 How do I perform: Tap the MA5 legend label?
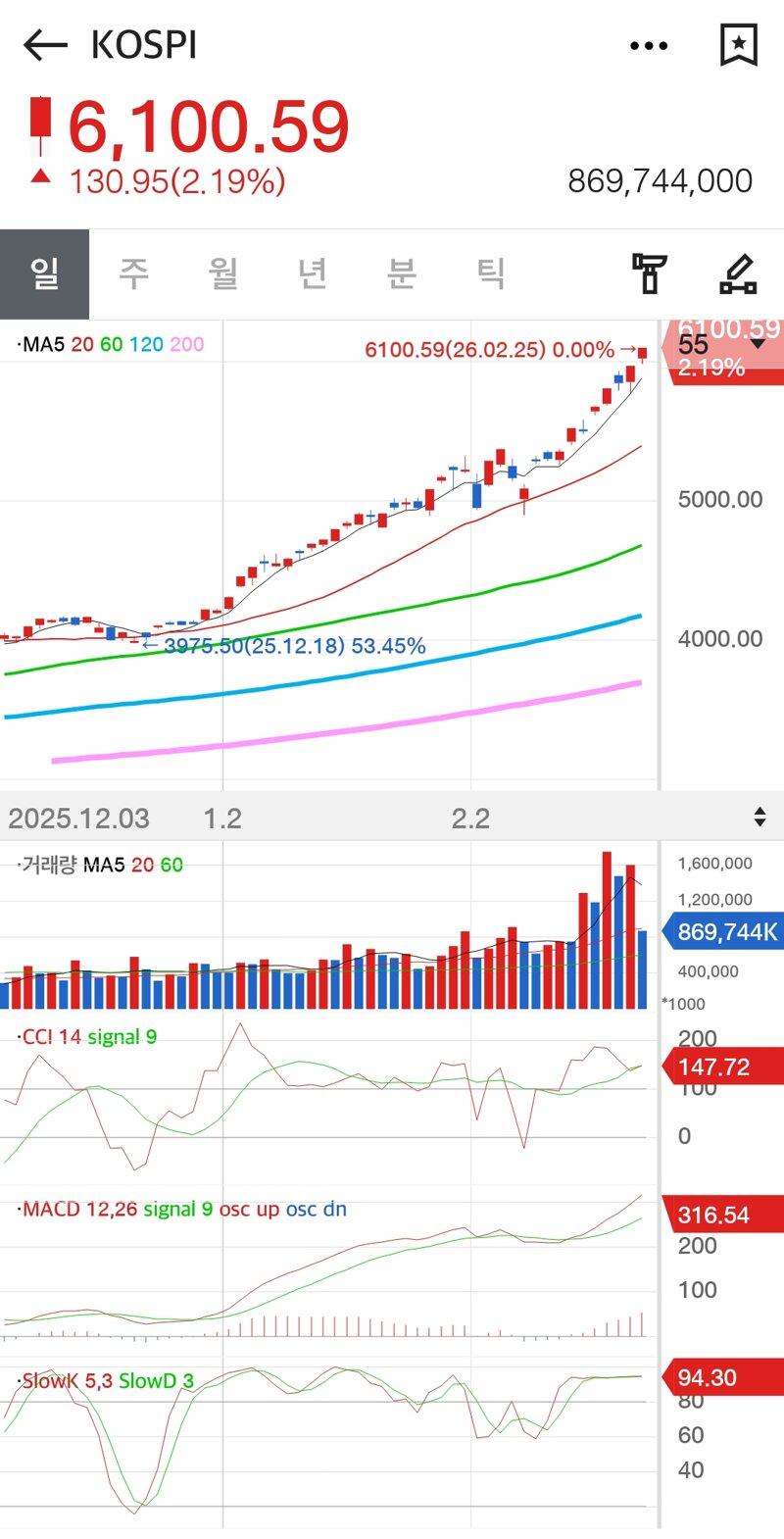click(x=41, y=345)
